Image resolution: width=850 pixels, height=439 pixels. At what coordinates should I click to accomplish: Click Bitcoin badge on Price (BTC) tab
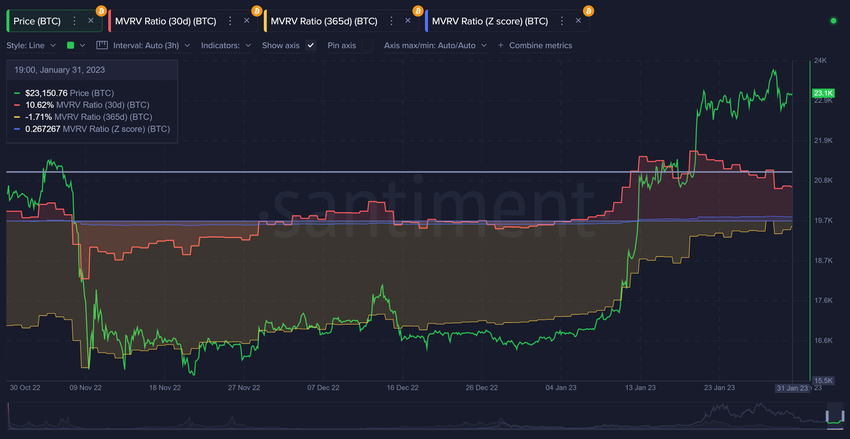[x=101, y=11]
